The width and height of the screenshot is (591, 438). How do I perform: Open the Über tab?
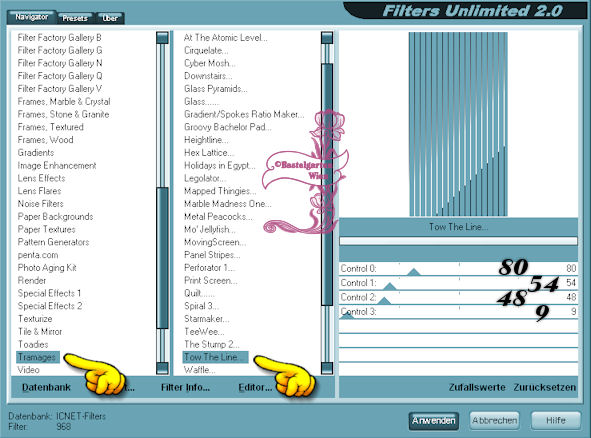110,18
